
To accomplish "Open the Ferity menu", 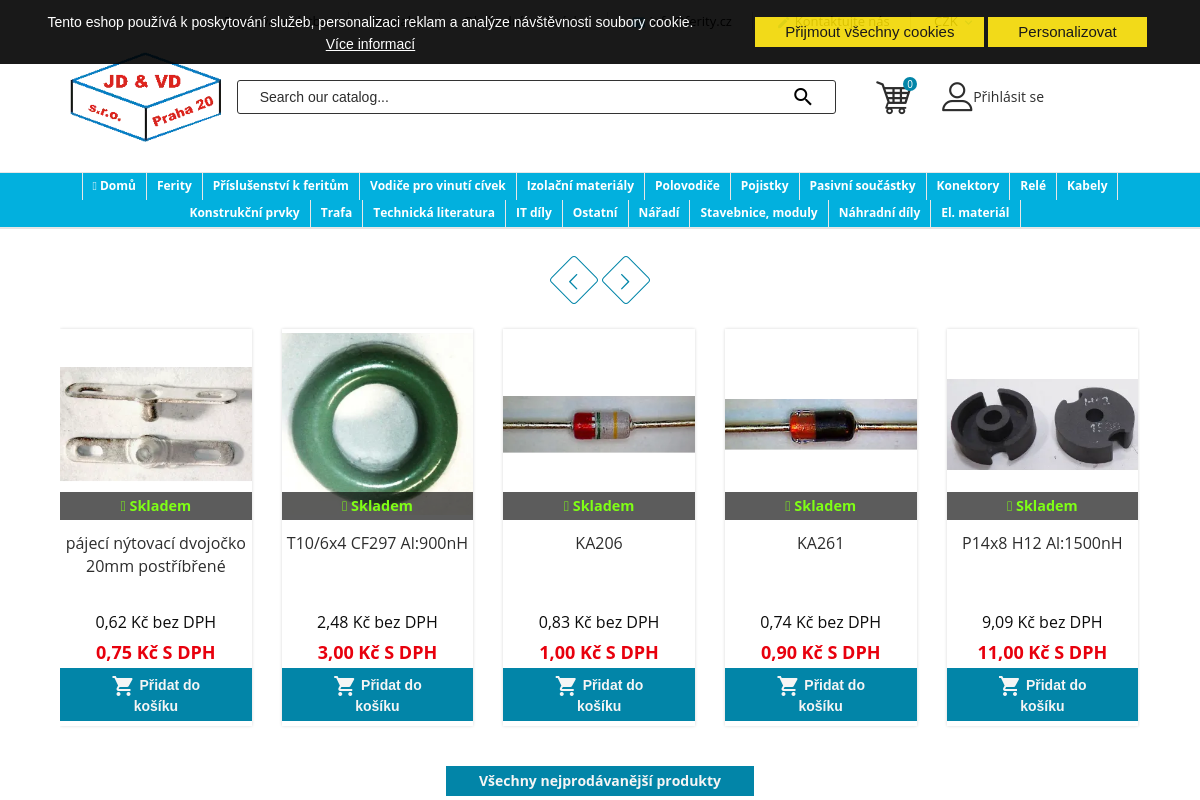I will tap(174, 186).
